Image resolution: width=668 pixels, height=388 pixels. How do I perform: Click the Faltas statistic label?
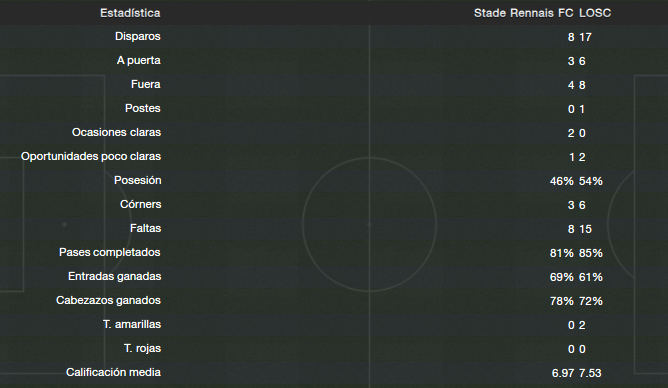point(146,228)
